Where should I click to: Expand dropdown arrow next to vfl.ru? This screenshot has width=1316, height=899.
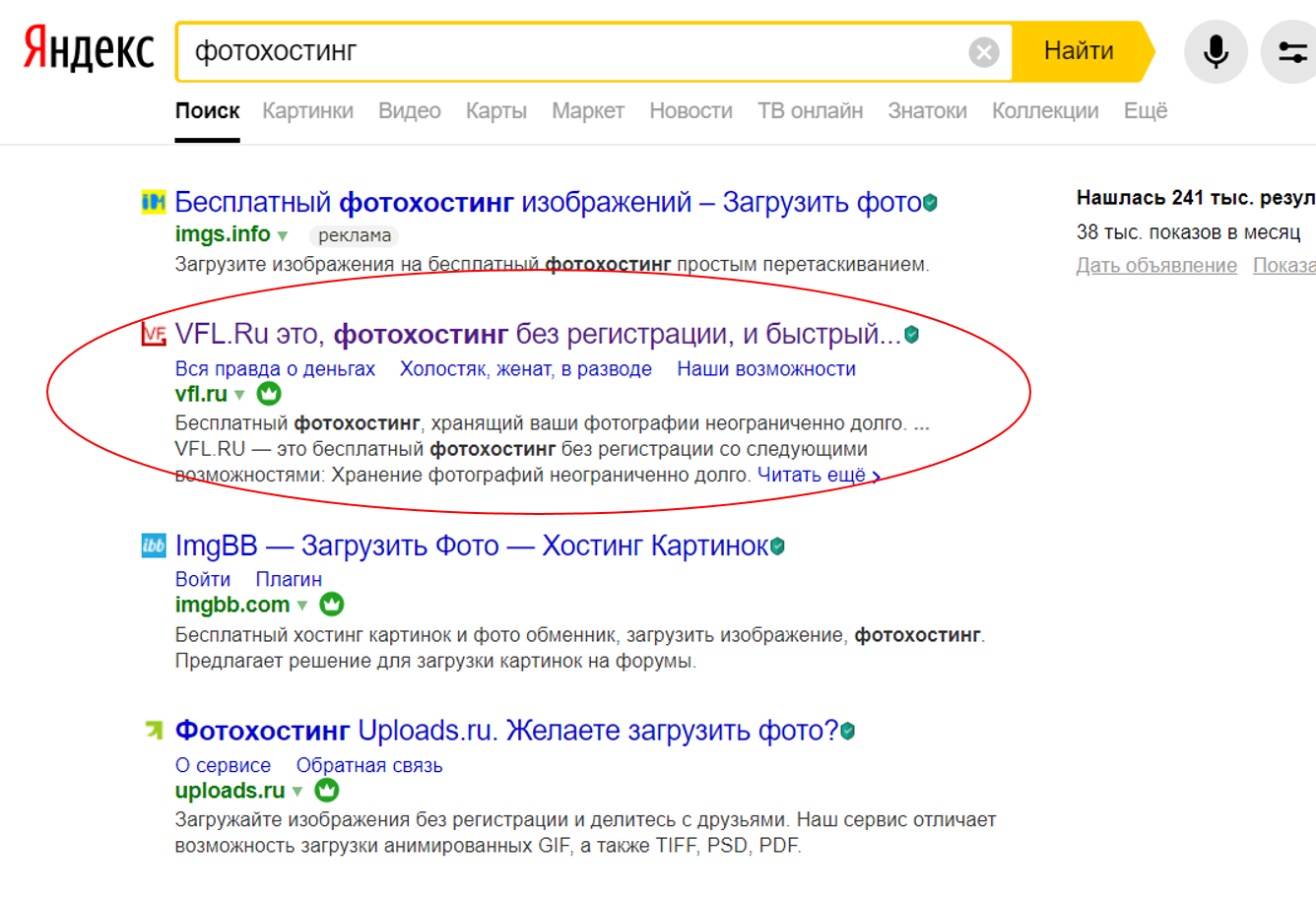point(239,395)
